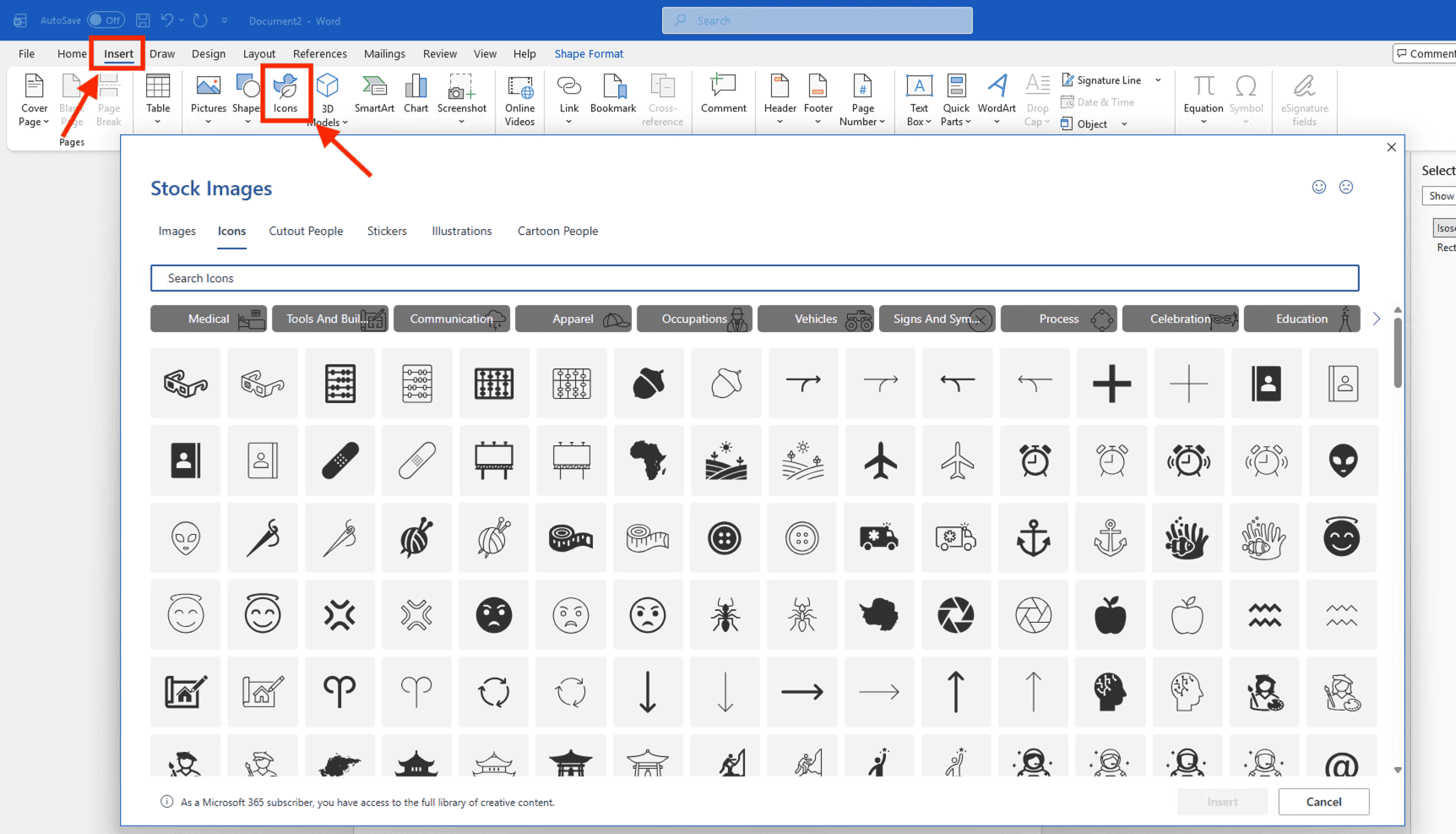Pick the solid anchor icon

click(1033, 537)
